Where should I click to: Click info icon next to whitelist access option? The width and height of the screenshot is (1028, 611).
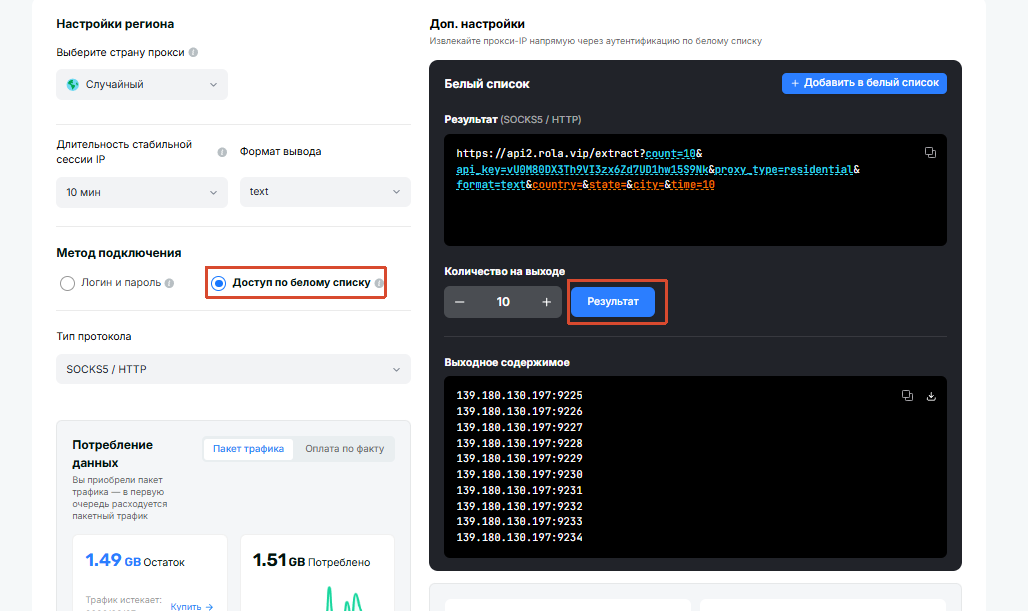pyautogui.click(x=379, y=283)
